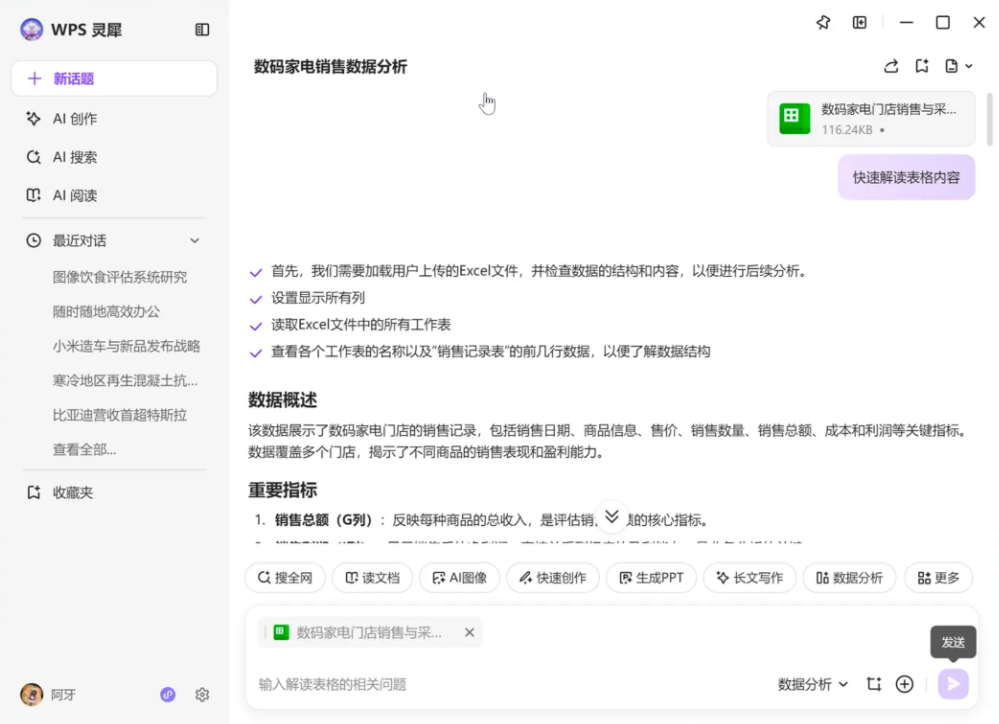Click 查看全部... to view all conversations

tap(84, 449)
